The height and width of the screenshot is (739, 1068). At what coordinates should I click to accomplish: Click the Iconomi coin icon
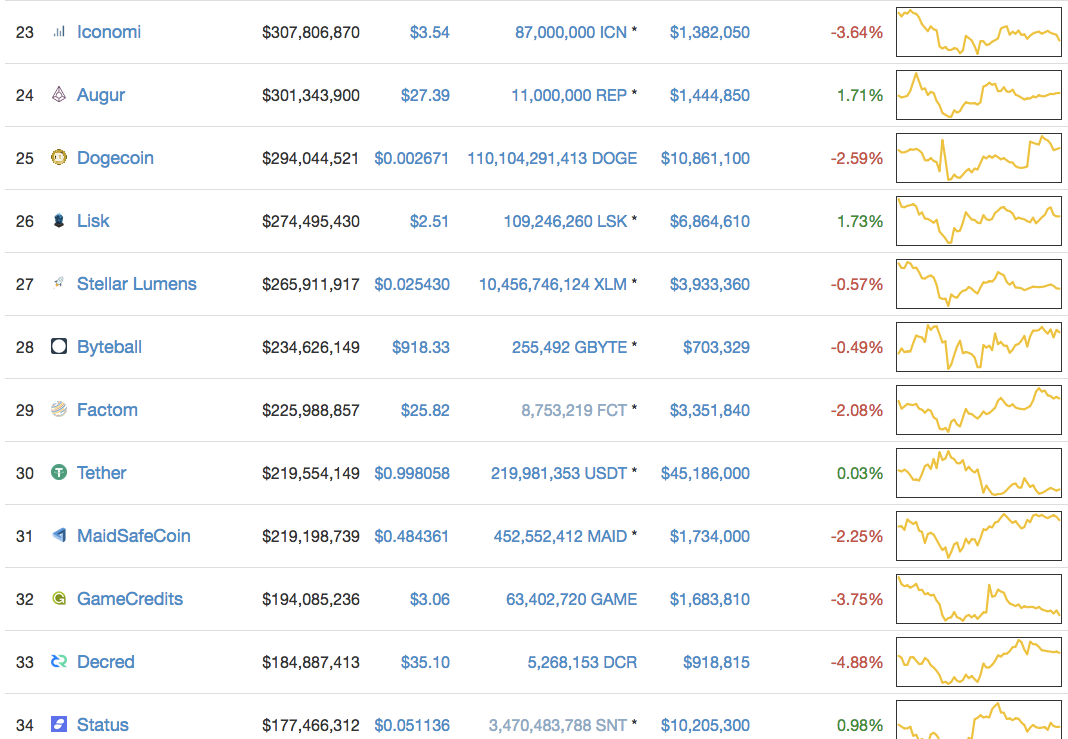(x=59, y=32)
